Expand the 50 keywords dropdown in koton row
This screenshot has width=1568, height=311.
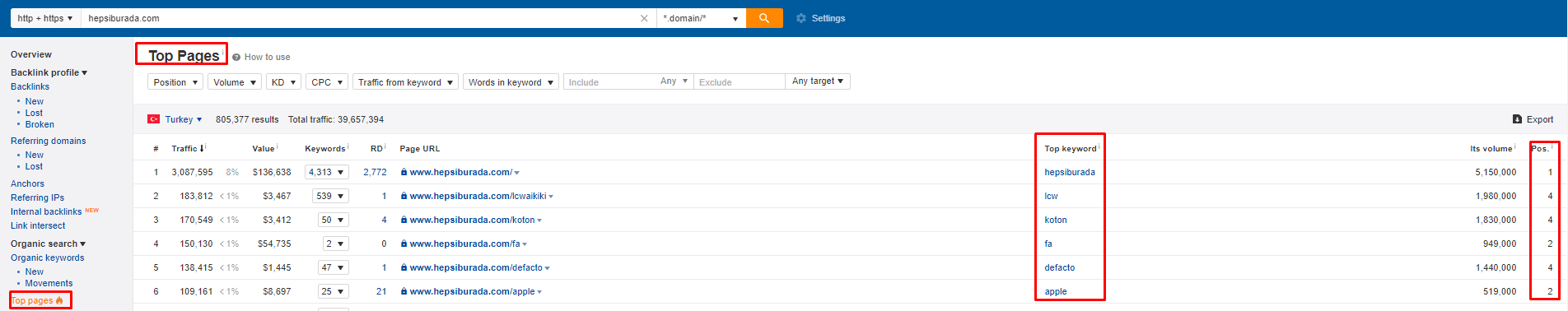(333, 220)
